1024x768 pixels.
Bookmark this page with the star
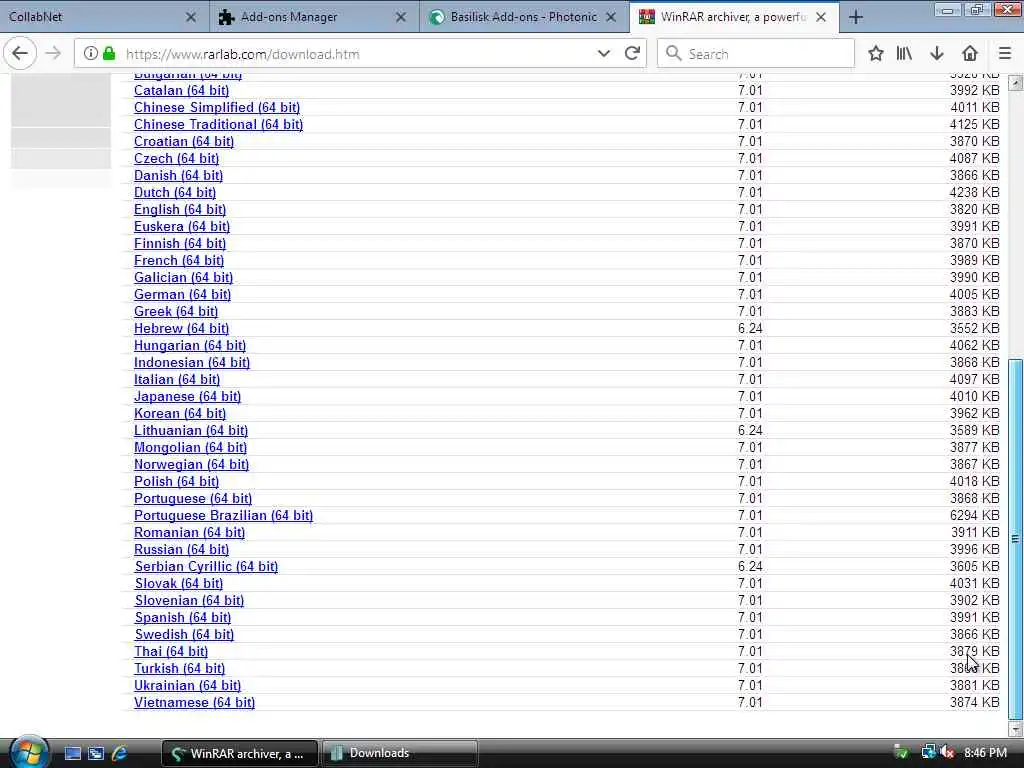pos(876,54)
